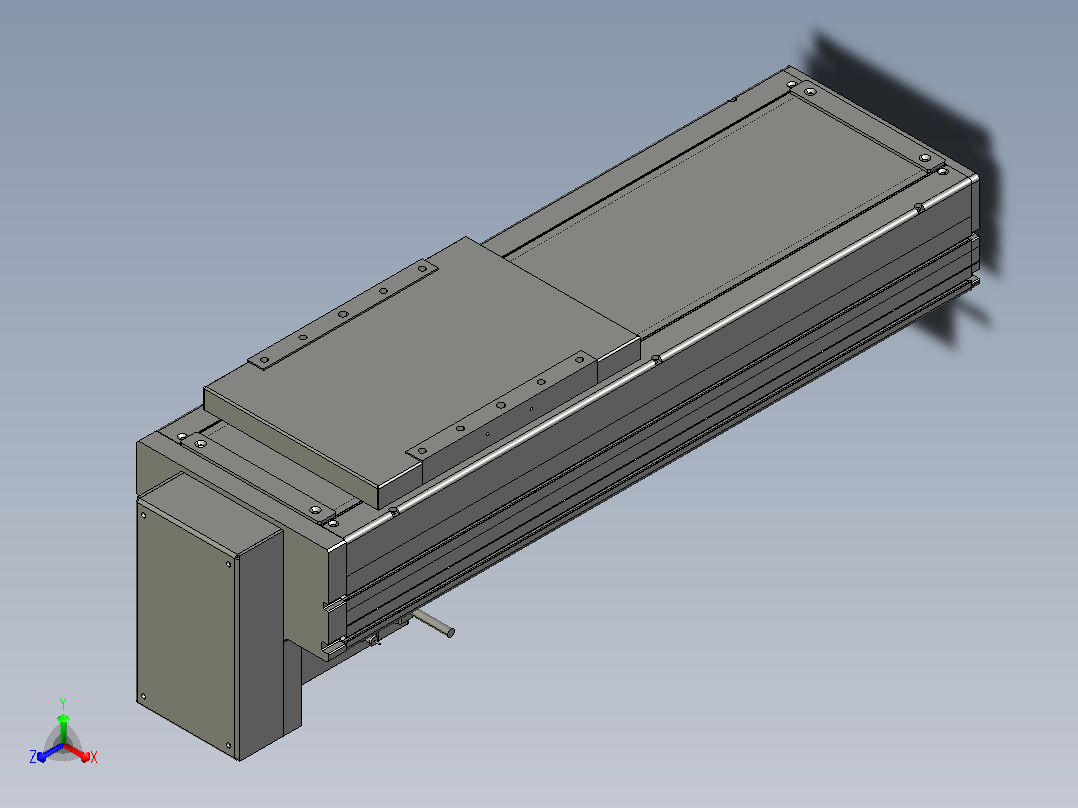Click the gray origin of the axis triad

tap(63, 746)
